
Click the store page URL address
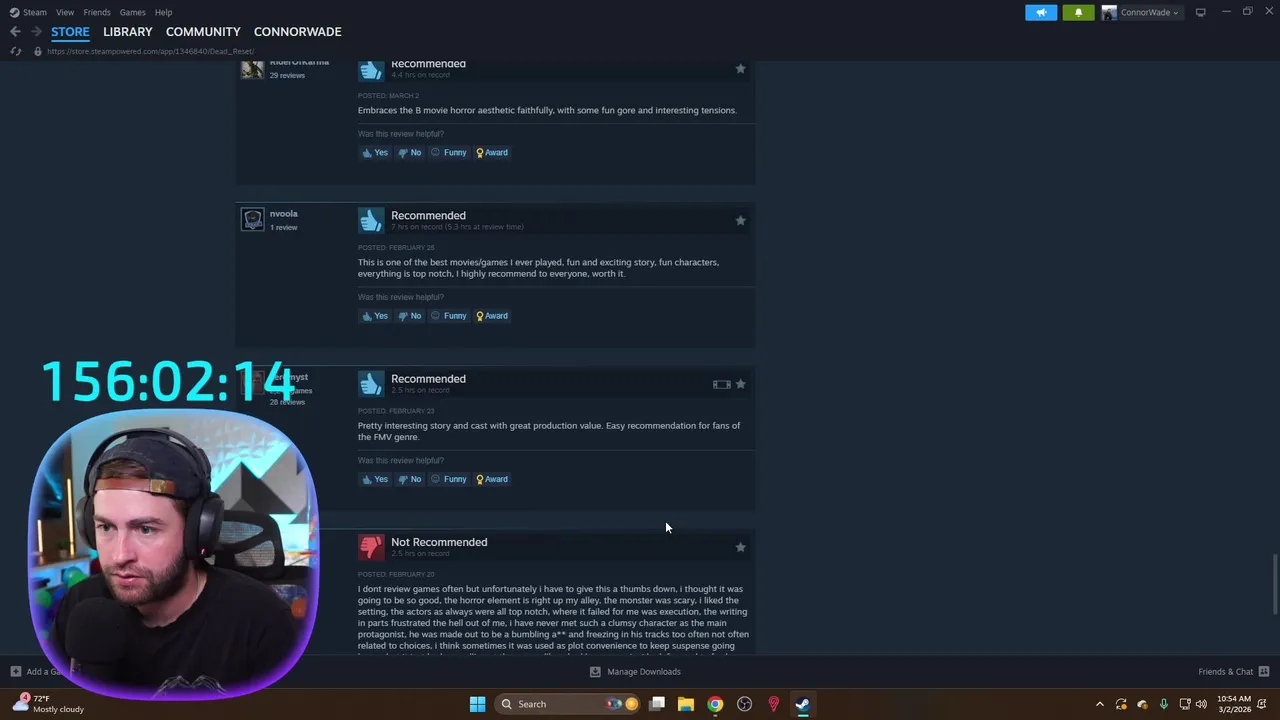[x=150, y=51]
